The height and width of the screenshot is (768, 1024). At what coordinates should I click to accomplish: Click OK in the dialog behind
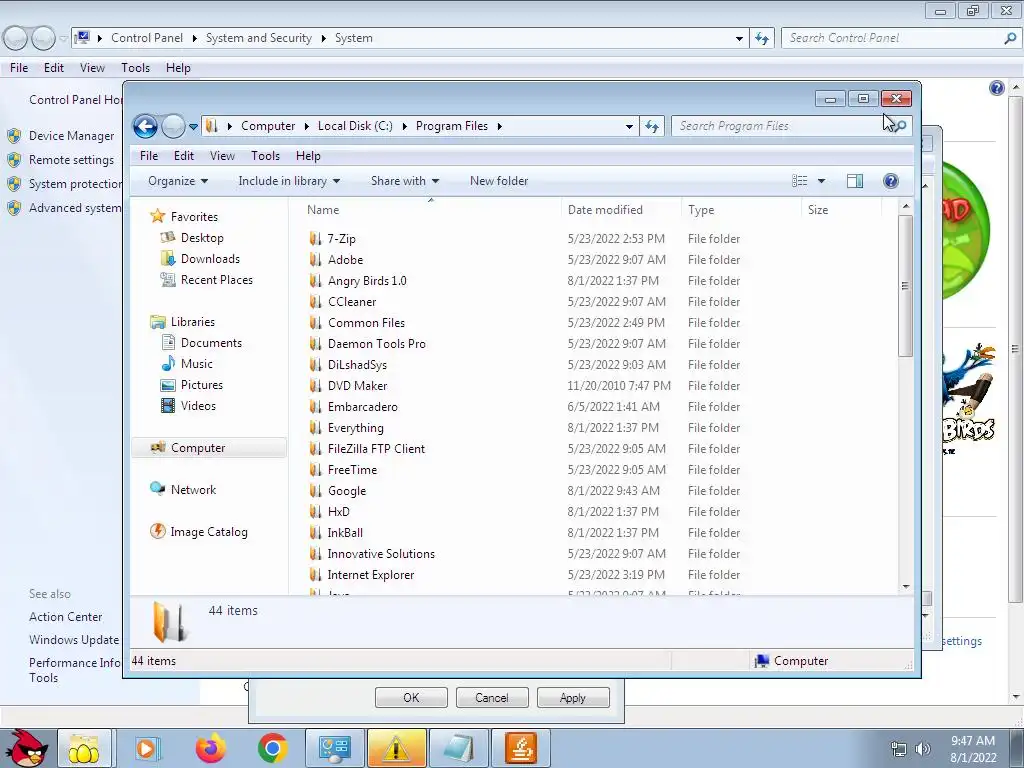coord(411,697)
